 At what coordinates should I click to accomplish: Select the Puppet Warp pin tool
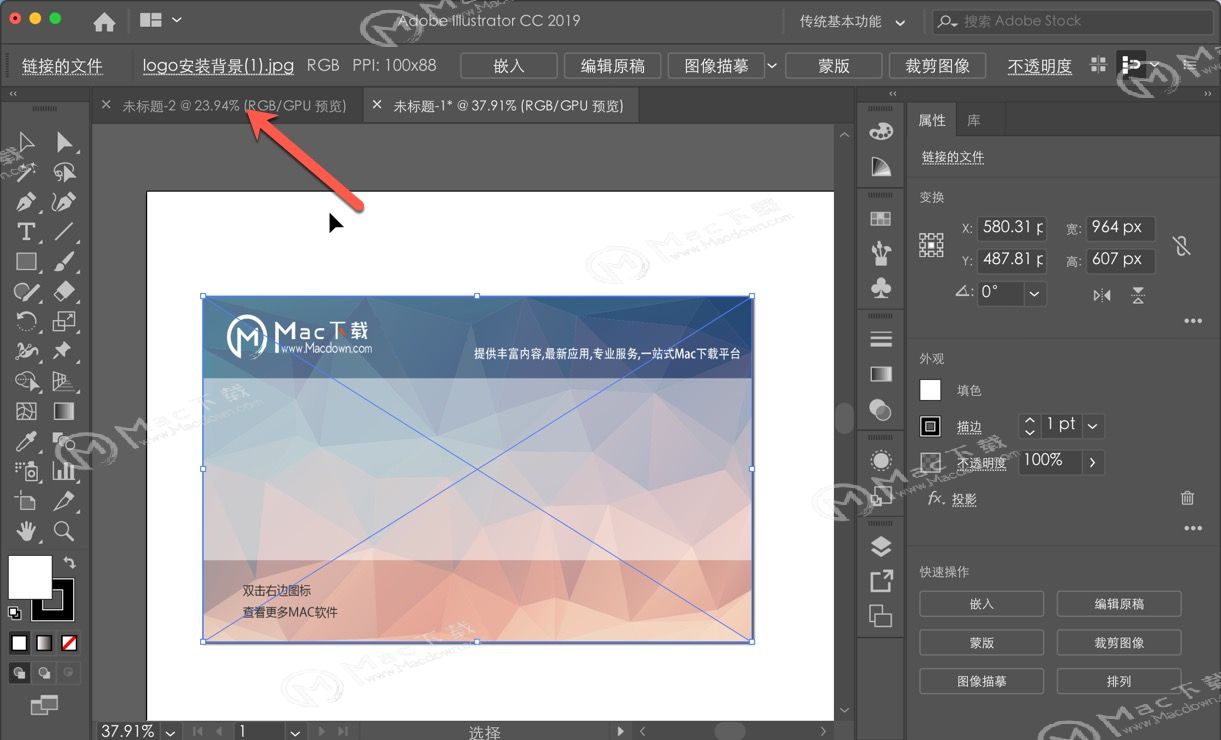pos(64,351)
